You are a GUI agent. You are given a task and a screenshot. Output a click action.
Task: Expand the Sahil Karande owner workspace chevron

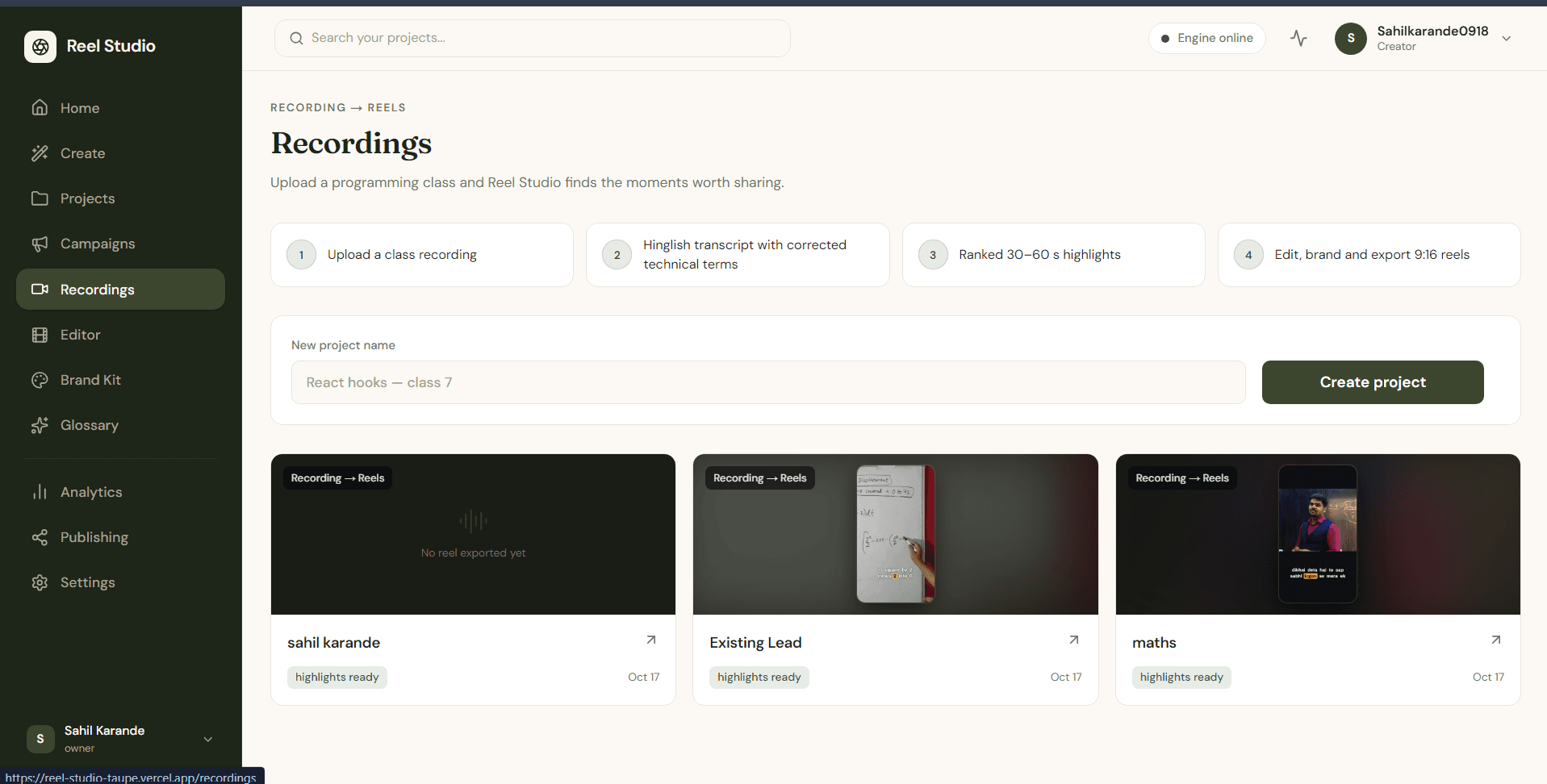pyautogui.click(x=208, y=739)
